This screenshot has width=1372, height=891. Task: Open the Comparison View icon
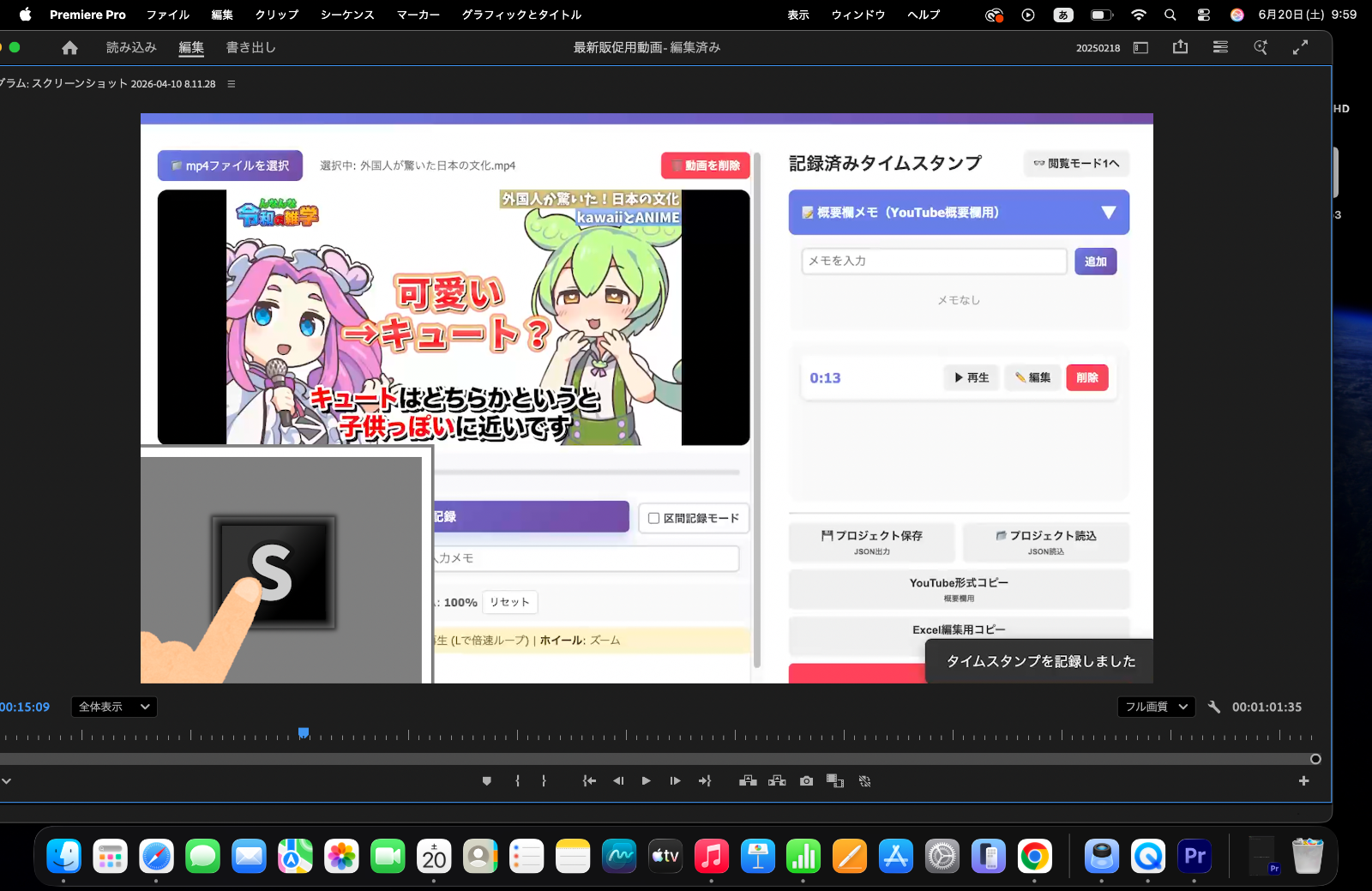coord(835,781)
